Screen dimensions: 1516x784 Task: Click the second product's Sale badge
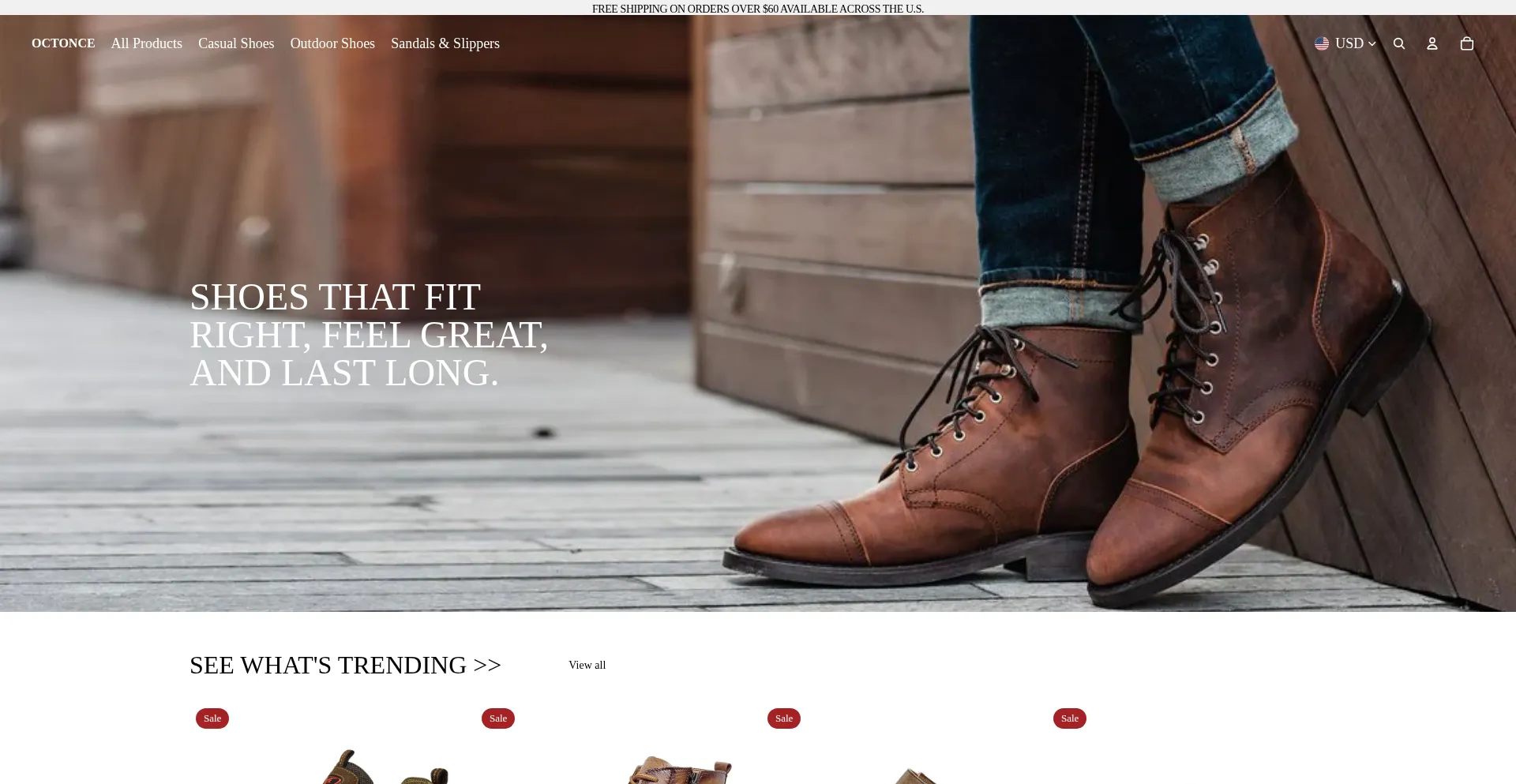pos(498,718)
